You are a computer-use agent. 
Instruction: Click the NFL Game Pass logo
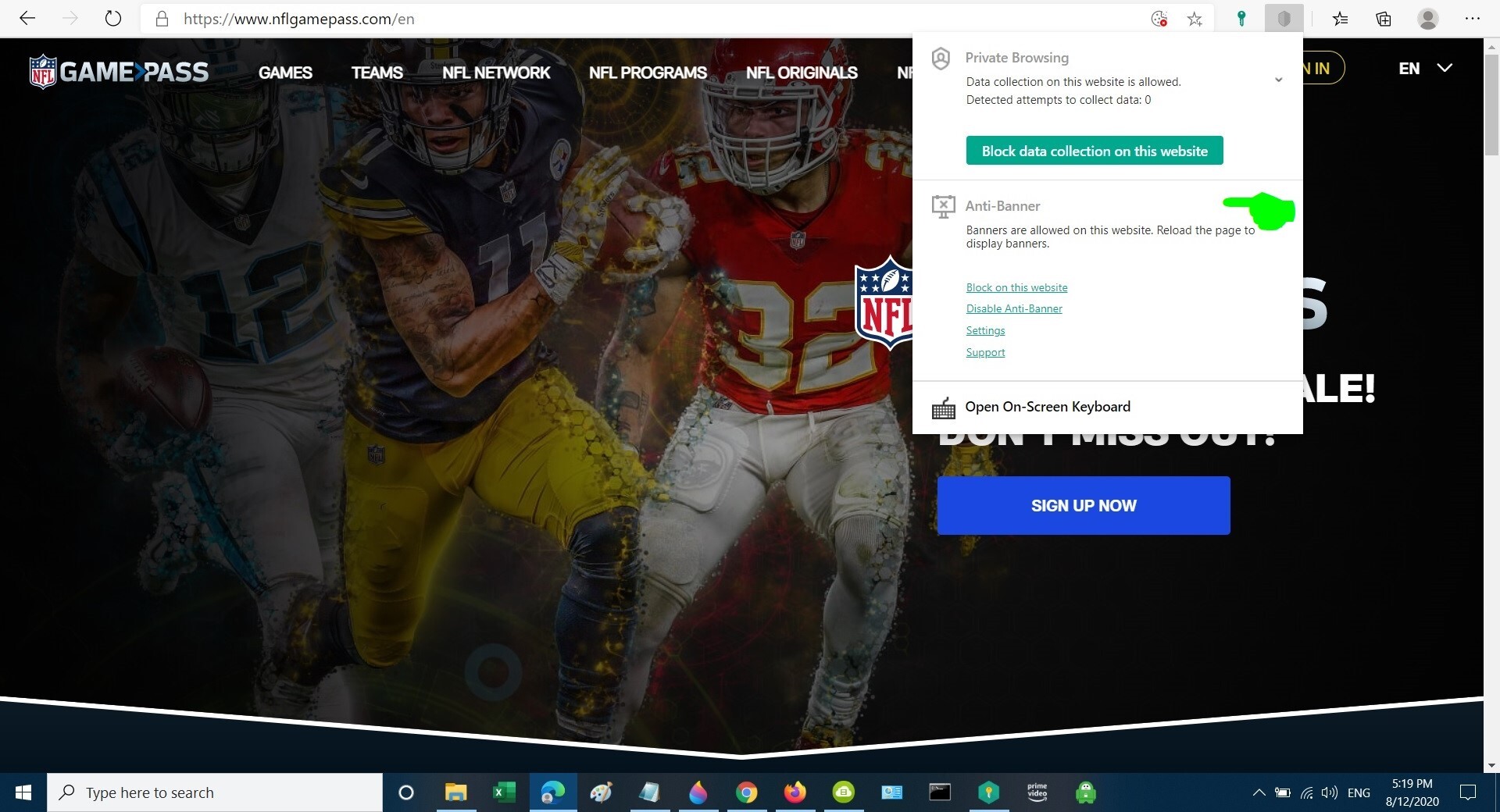point(119,72)
